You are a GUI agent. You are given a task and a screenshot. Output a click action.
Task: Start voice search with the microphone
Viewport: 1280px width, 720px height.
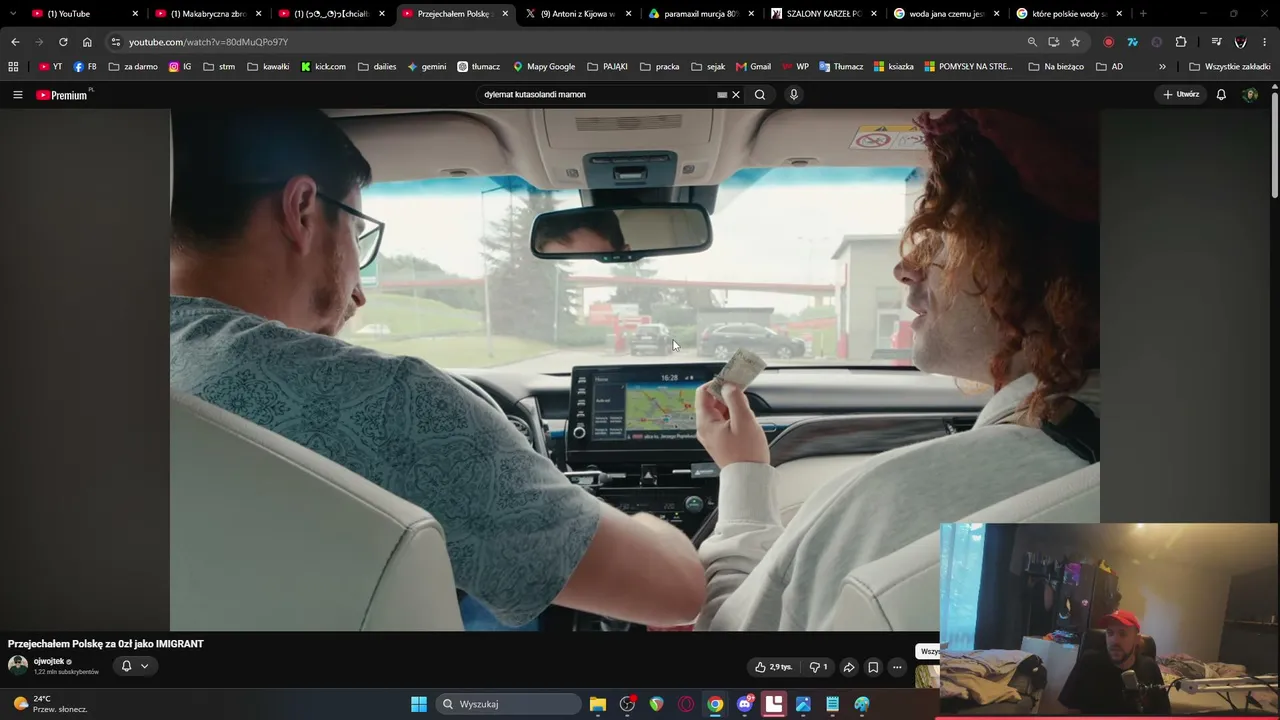794,95
